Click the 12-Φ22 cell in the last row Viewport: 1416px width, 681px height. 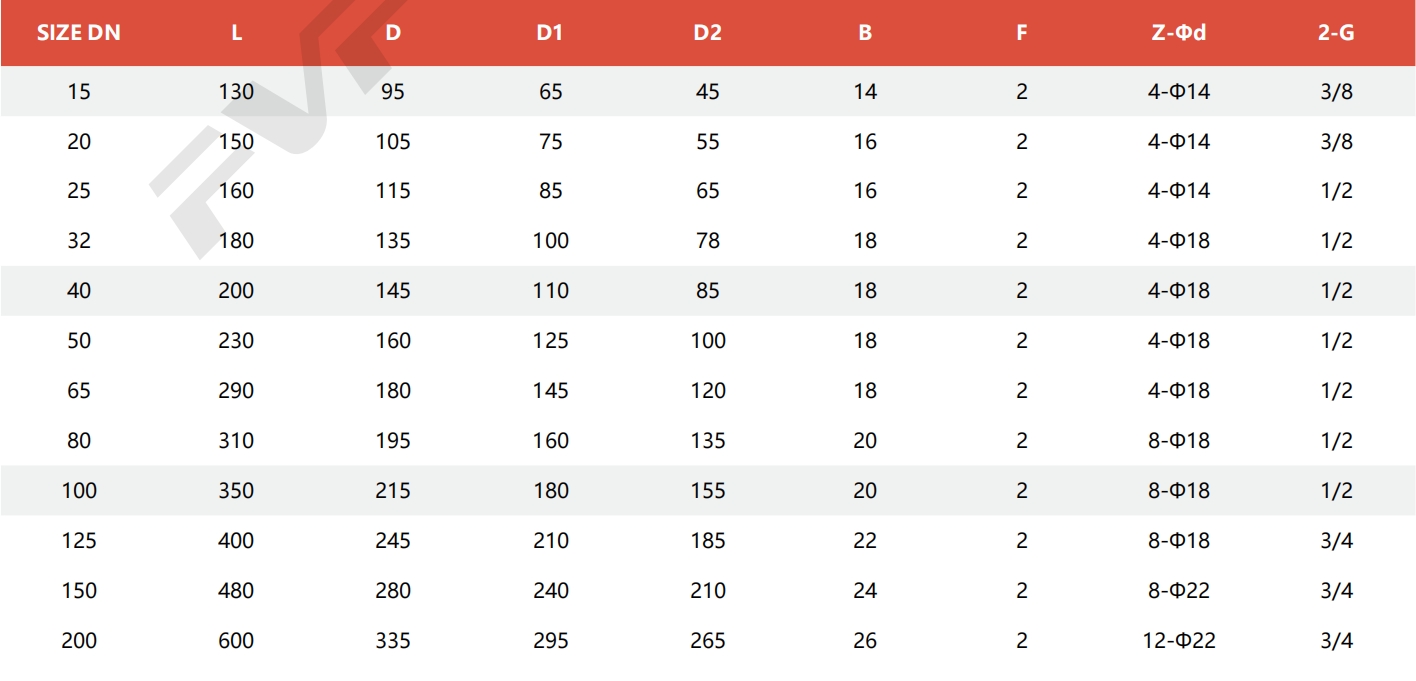pos(1179,641)
